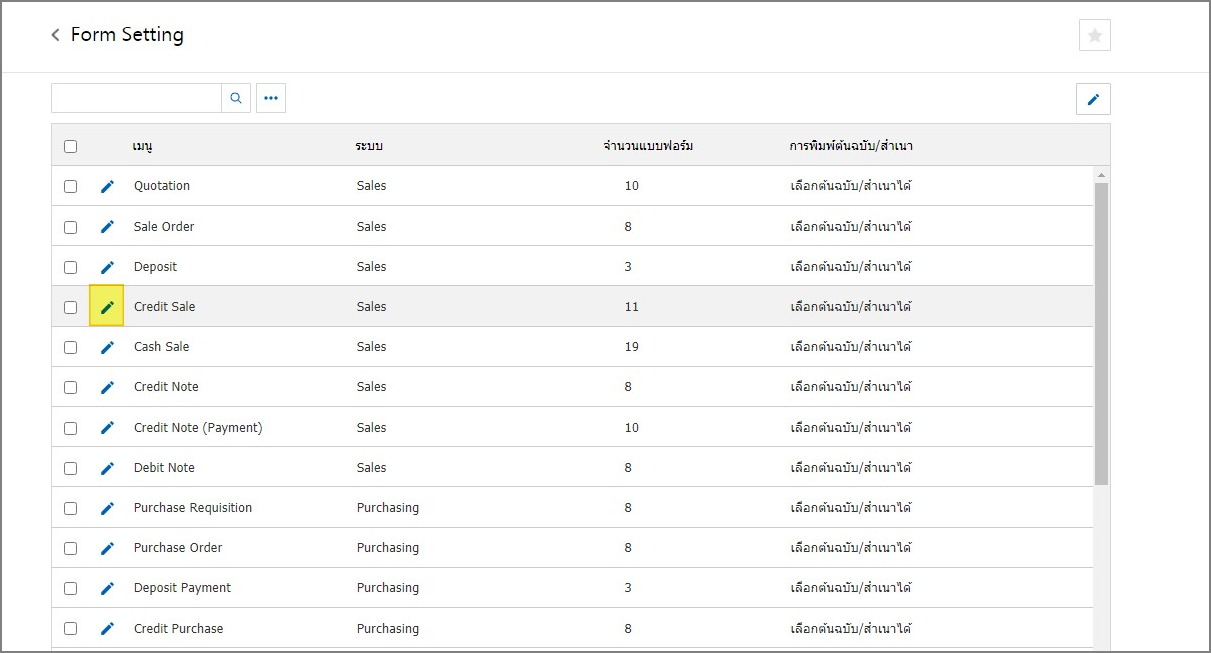The height and width of the screenshot is (653, 1211).
Task: Go back using the Form Setting chevron
Action: [x=56, y=35]
